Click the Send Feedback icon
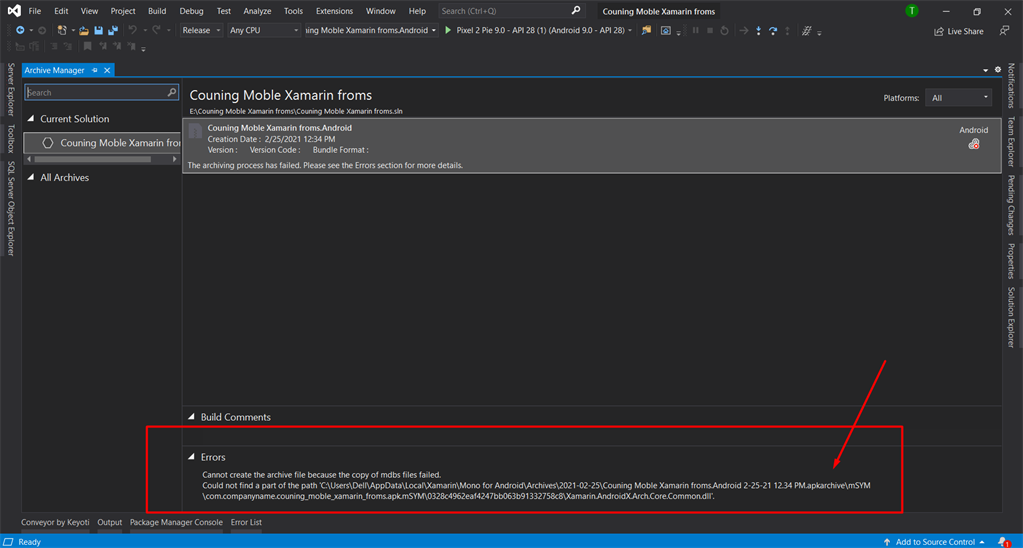This screenshot has width=1023, height=548. pos(1004,31)
